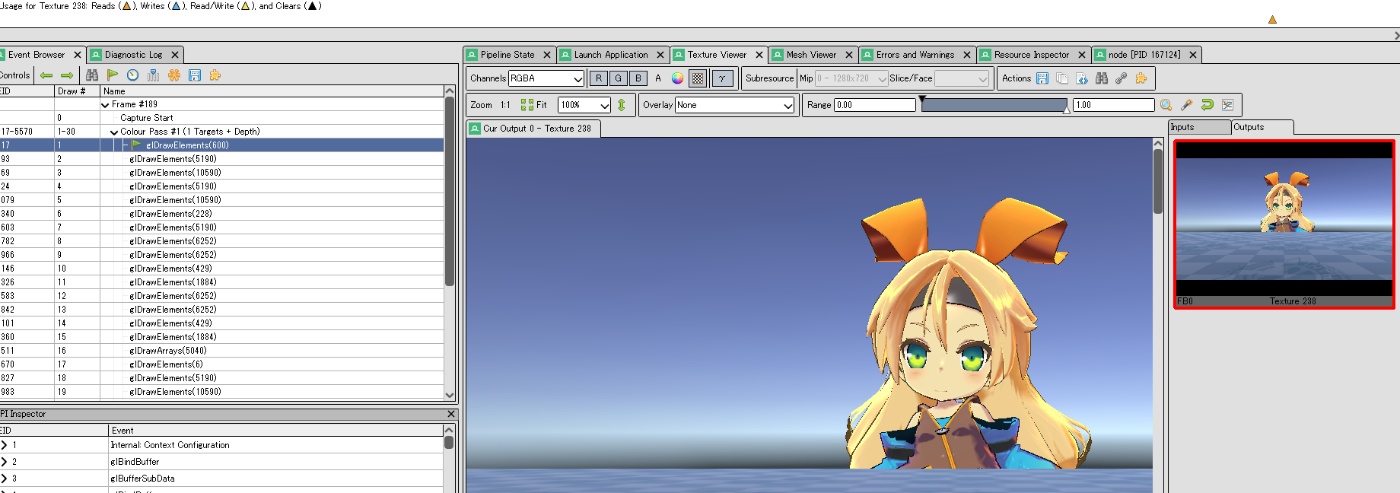This screenshot has height=493, width=1400.
Task: Click the chain link icon in Actions toolbar
Action: (1120, 78)
